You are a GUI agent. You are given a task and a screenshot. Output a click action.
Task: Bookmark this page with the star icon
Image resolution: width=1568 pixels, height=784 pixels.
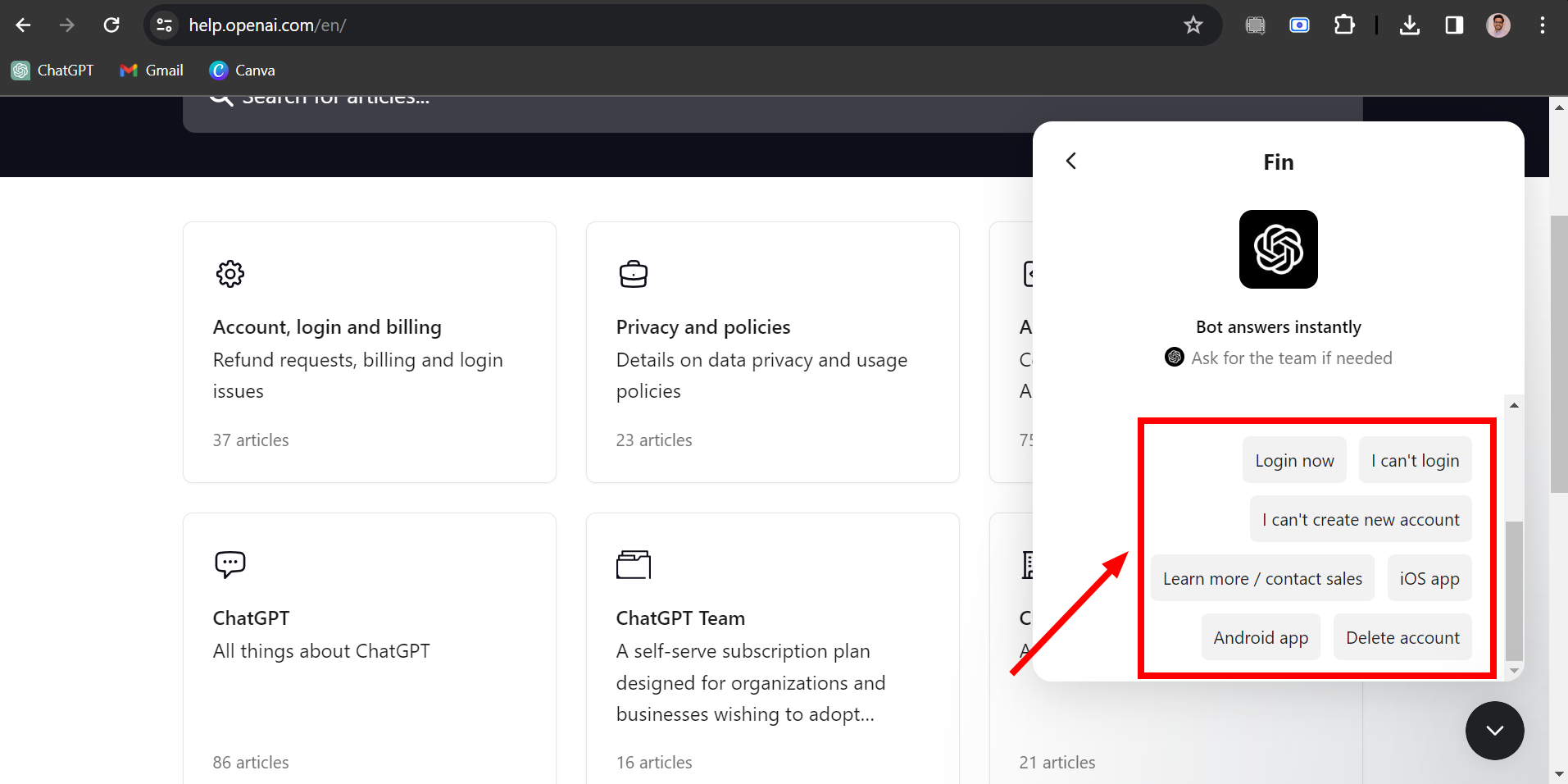click(1193, 25)
